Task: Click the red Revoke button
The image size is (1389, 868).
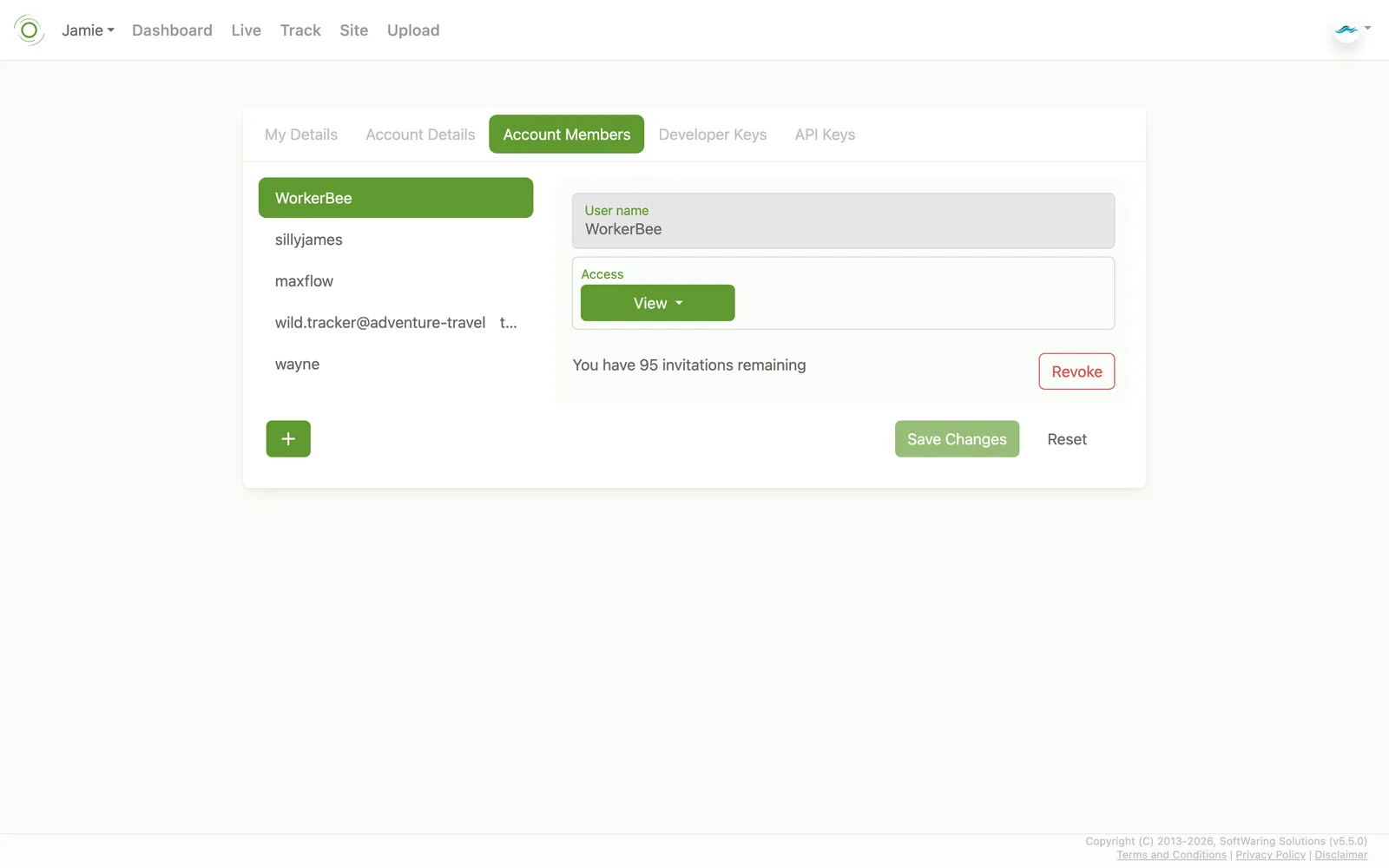Action: 1076,372
